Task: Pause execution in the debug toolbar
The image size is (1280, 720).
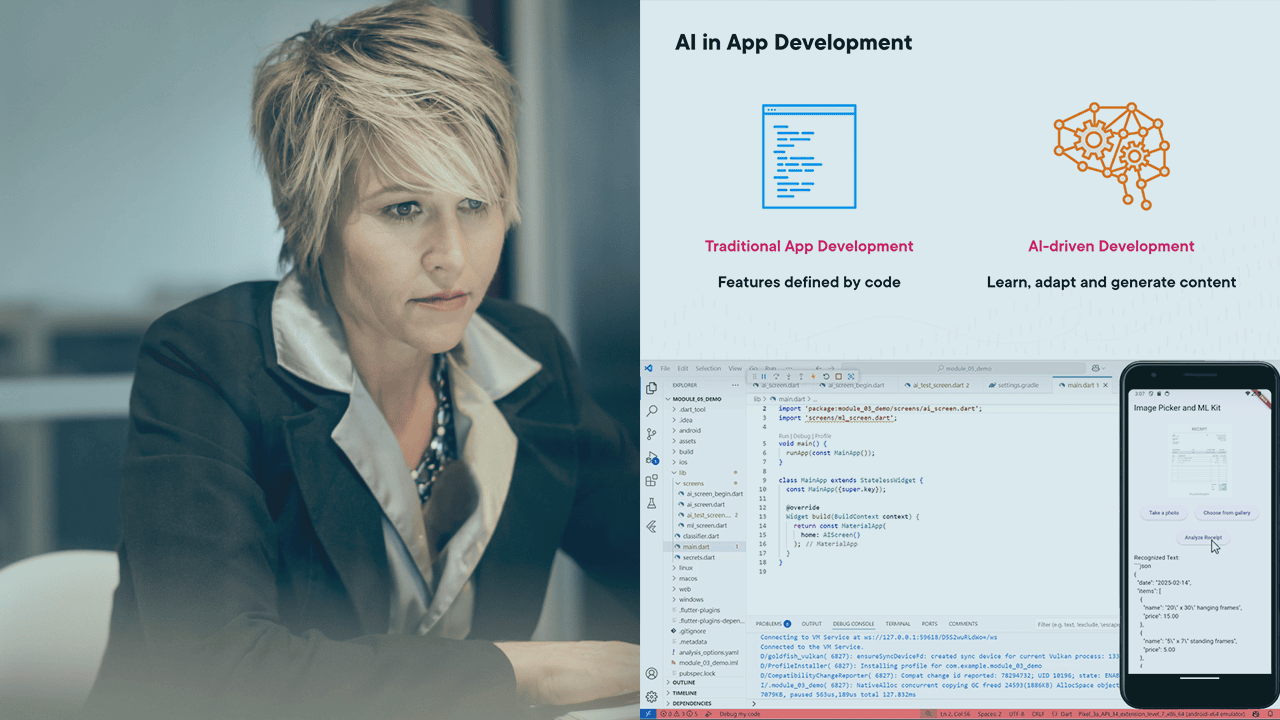Action: click(764, 377)
